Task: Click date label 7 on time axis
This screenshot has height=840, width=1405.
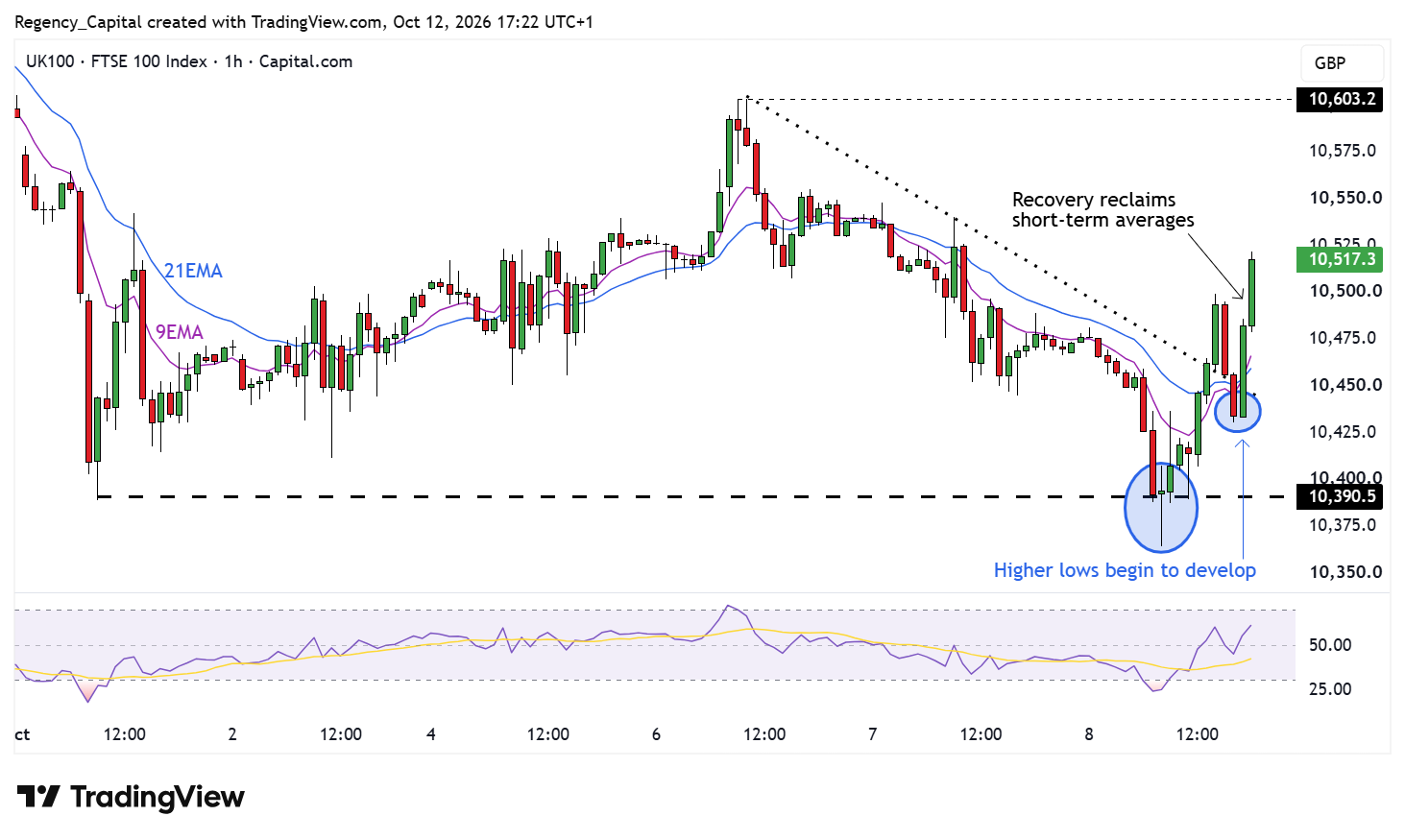Action: click(872, 734)
